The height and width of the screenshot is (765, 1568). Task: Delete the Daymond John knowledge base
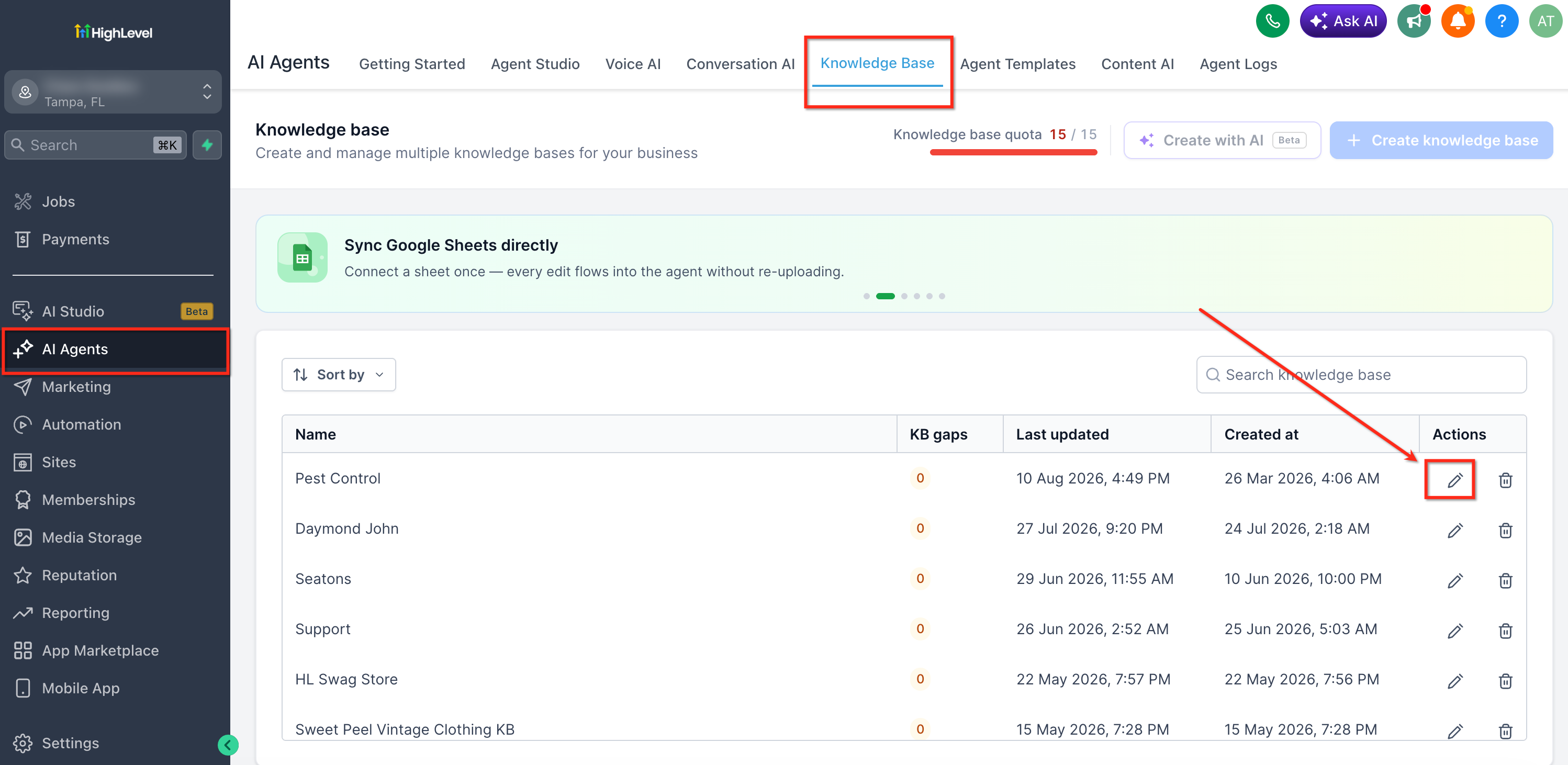click(x=1505, y=530)
